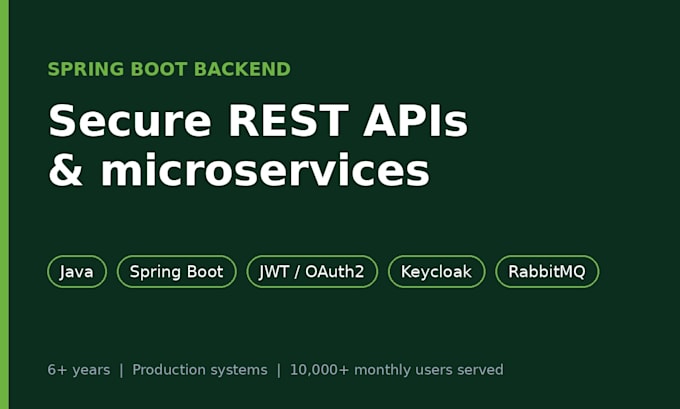The image size is (680, 409).
Task: Select the Spring Boot tag pill
Action: point(177,272)
